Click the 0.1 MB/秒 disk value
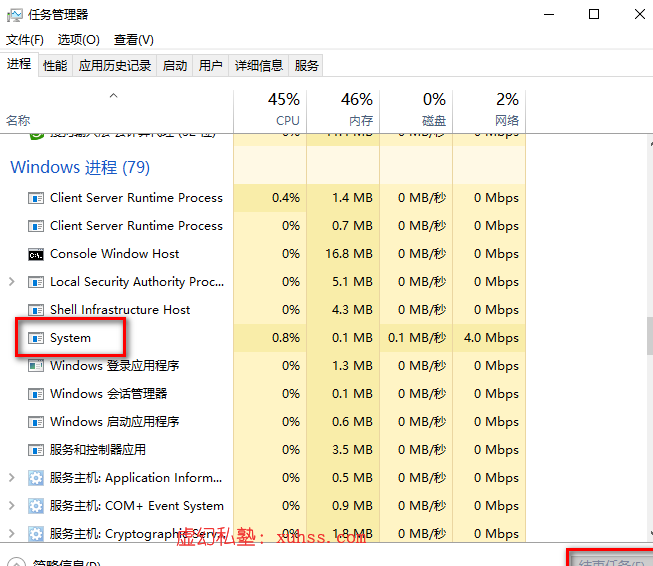 pyautogui.click(x=417, y=338)
